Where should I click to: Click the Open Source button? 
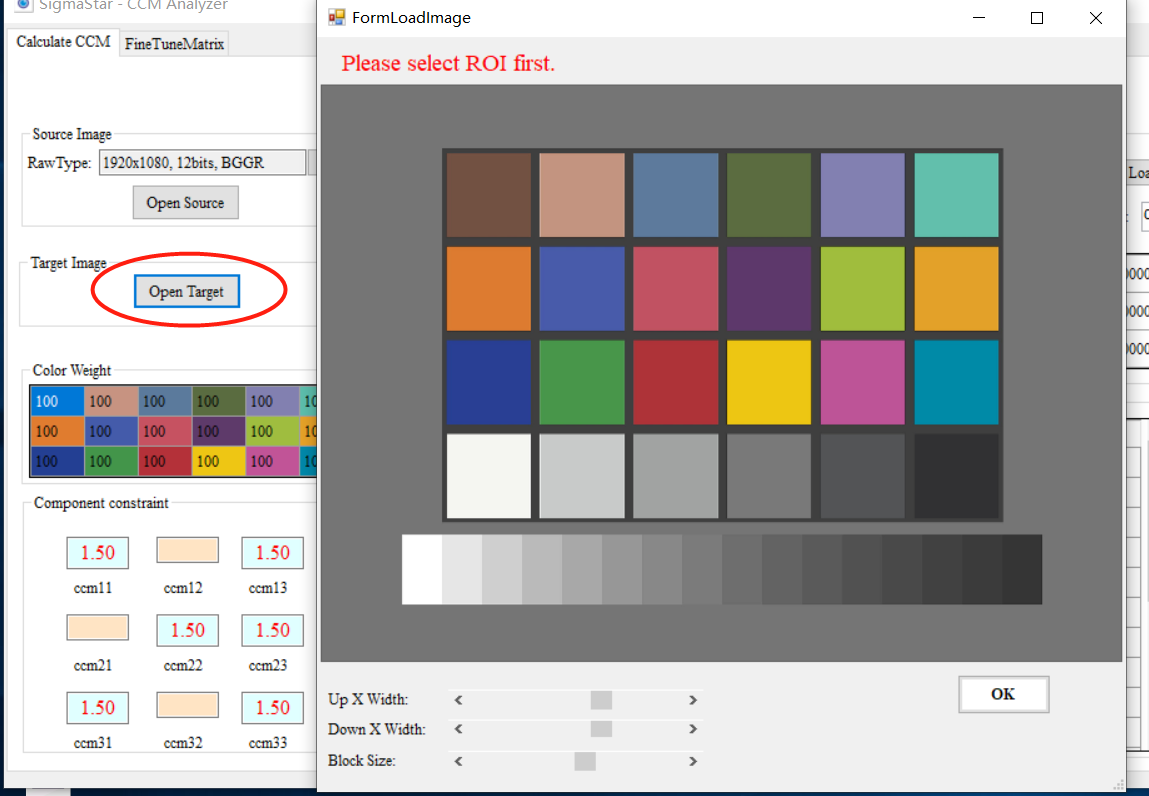185,202
